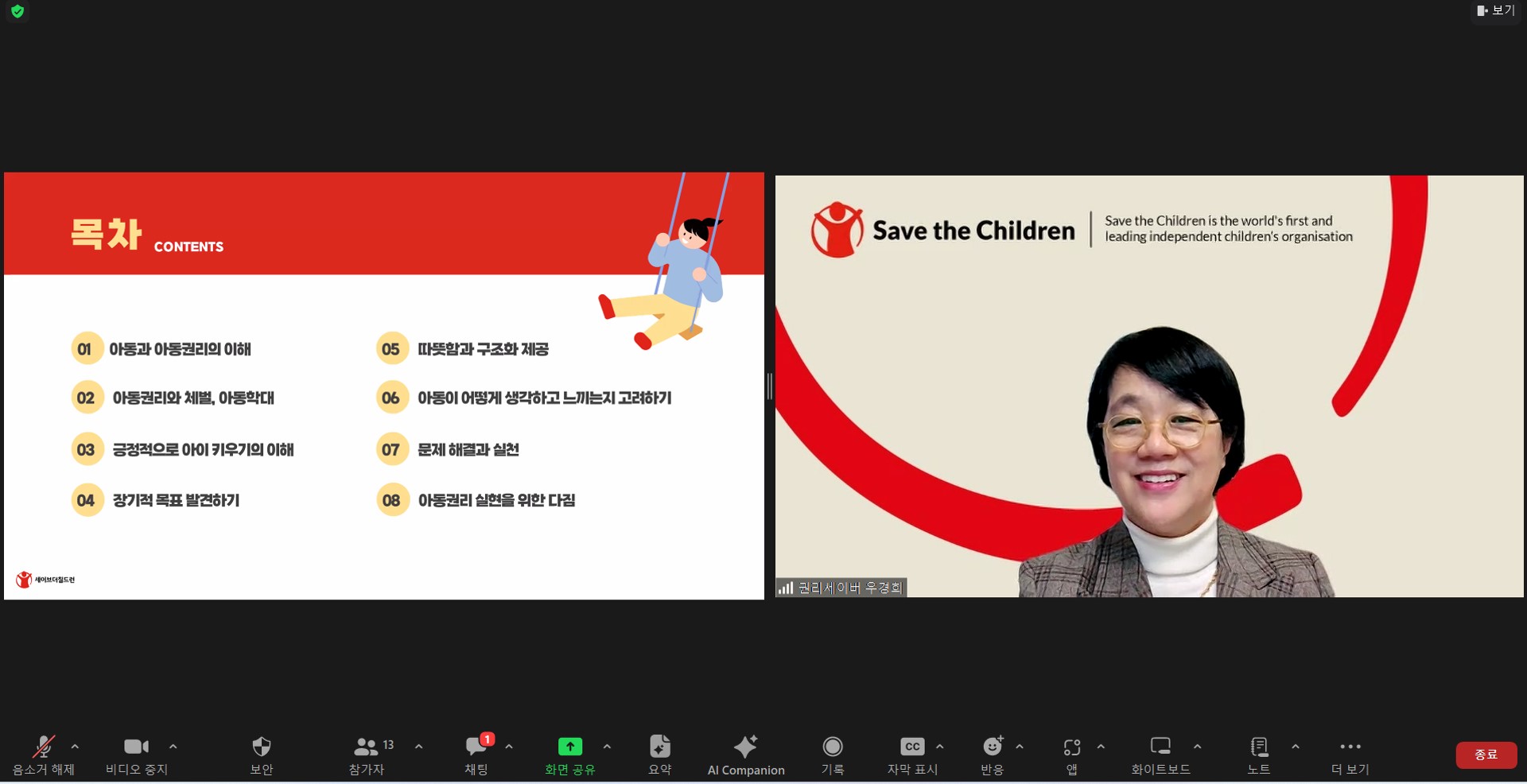The height and width of the screenshot is (784, 1527).
Task: Open the 보기 view menu
Action: click(x=1496, y=10)
